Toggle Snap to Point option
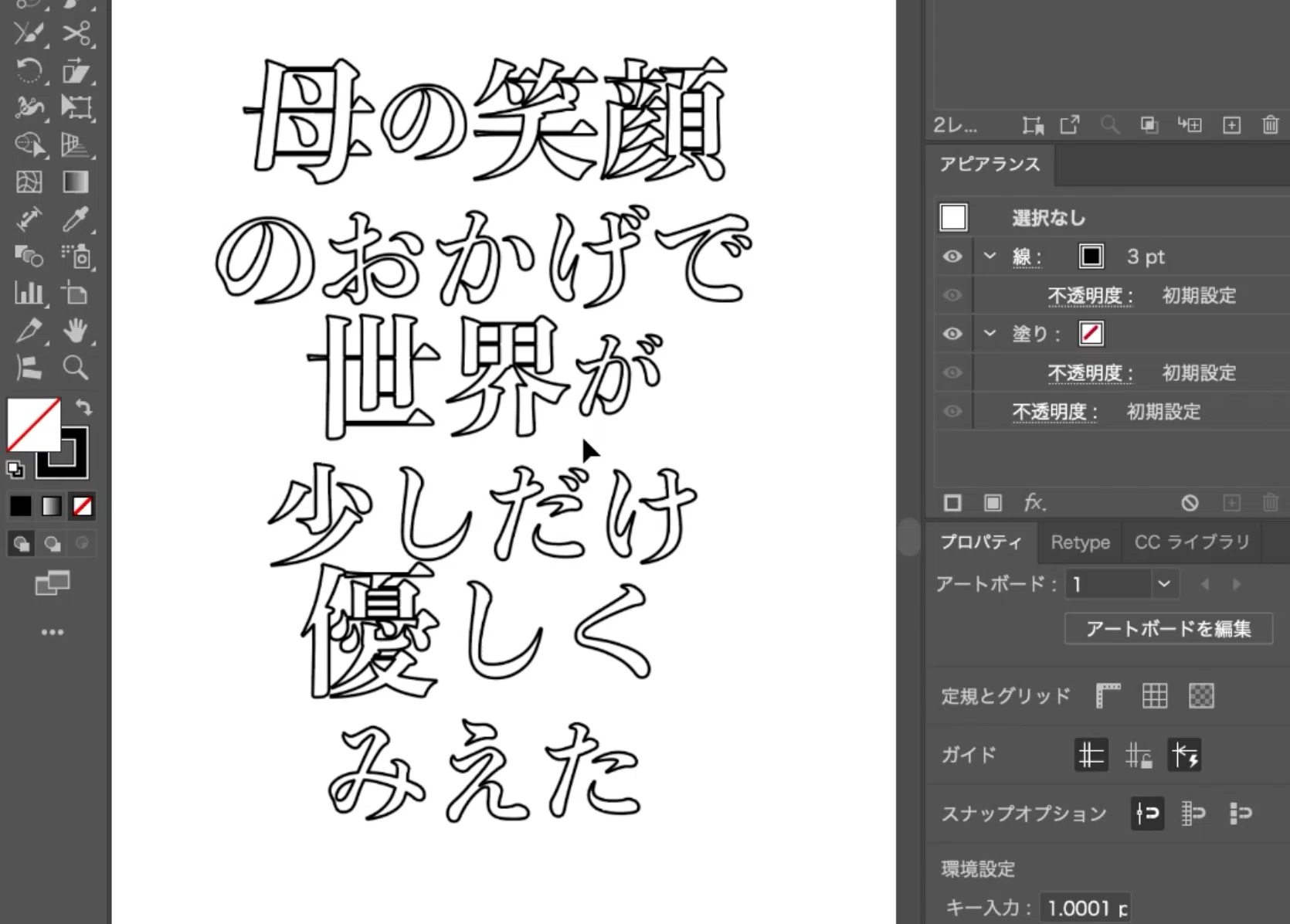1290x924 pixels. click(1148, 814)
